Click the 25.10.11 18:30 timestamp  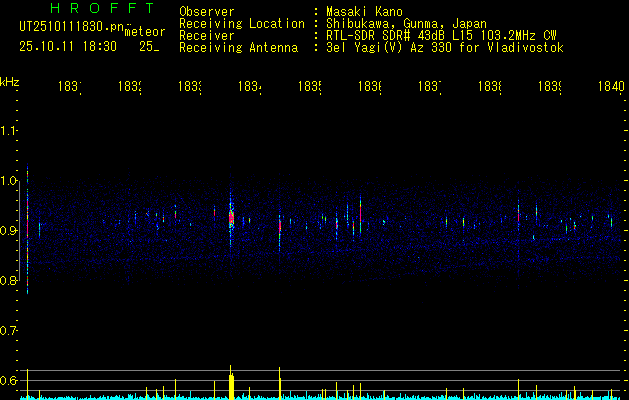[68, 46]
